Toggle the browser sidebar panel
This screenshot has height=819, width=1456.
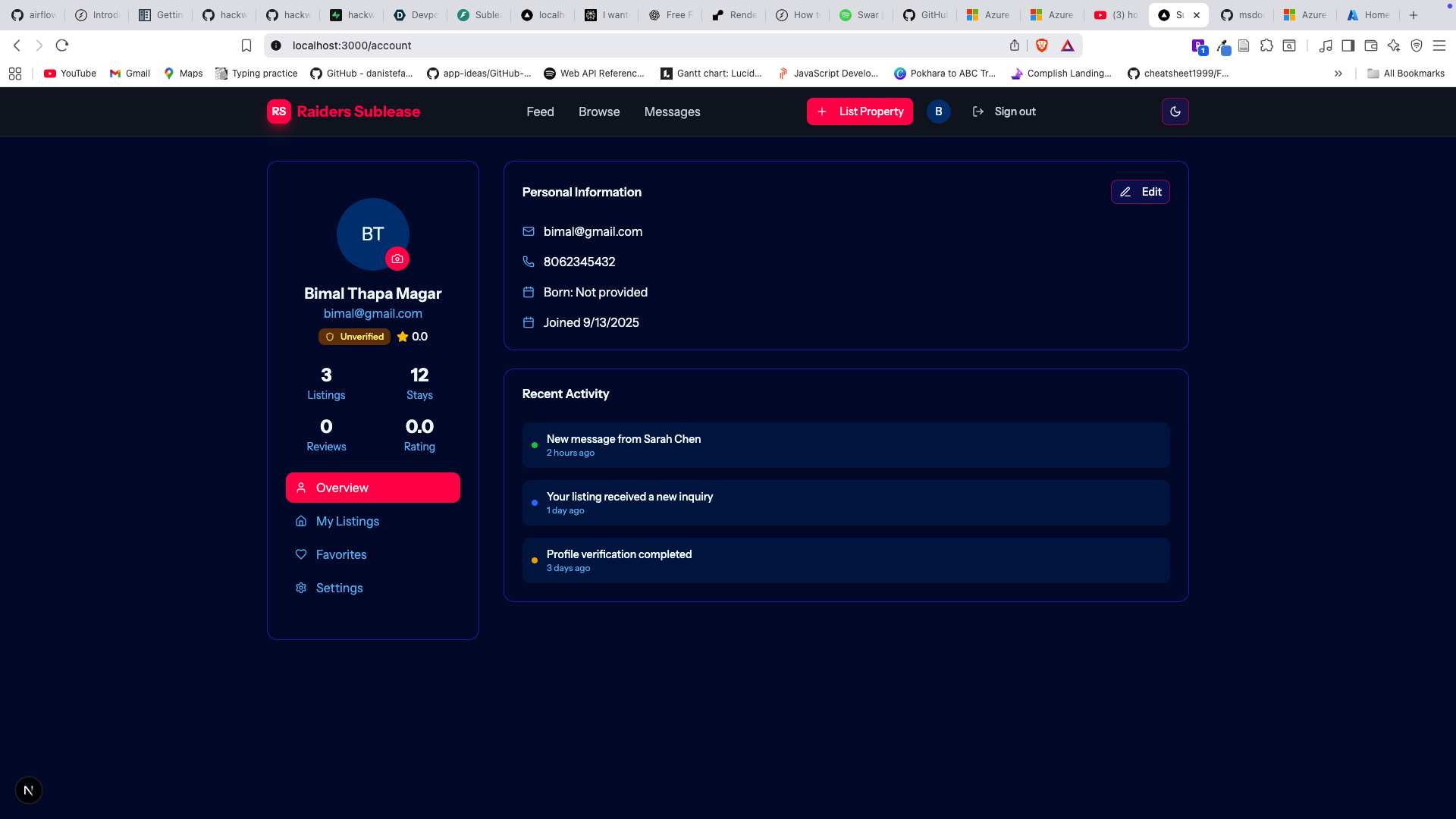(x=1348, y=45)
